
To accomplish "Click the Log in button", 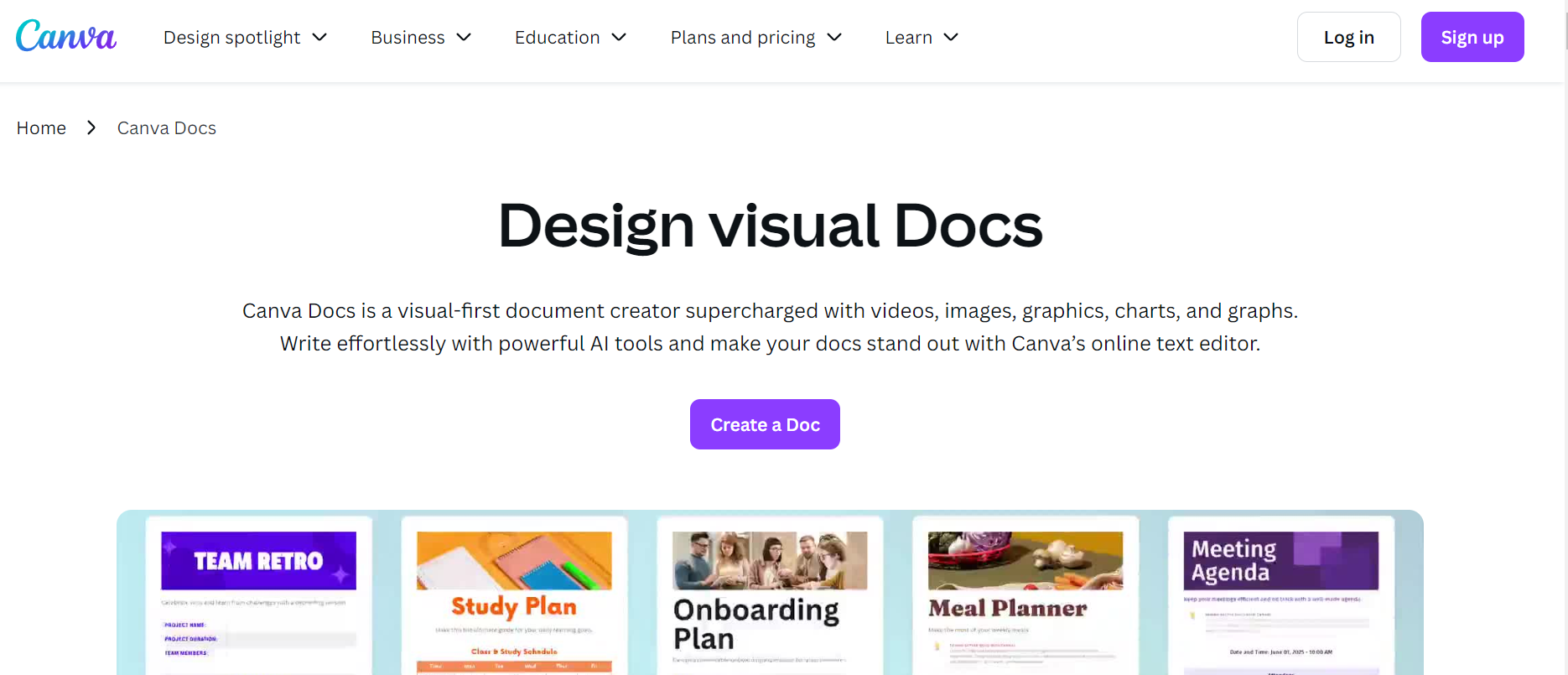I will coord(1349,37).
